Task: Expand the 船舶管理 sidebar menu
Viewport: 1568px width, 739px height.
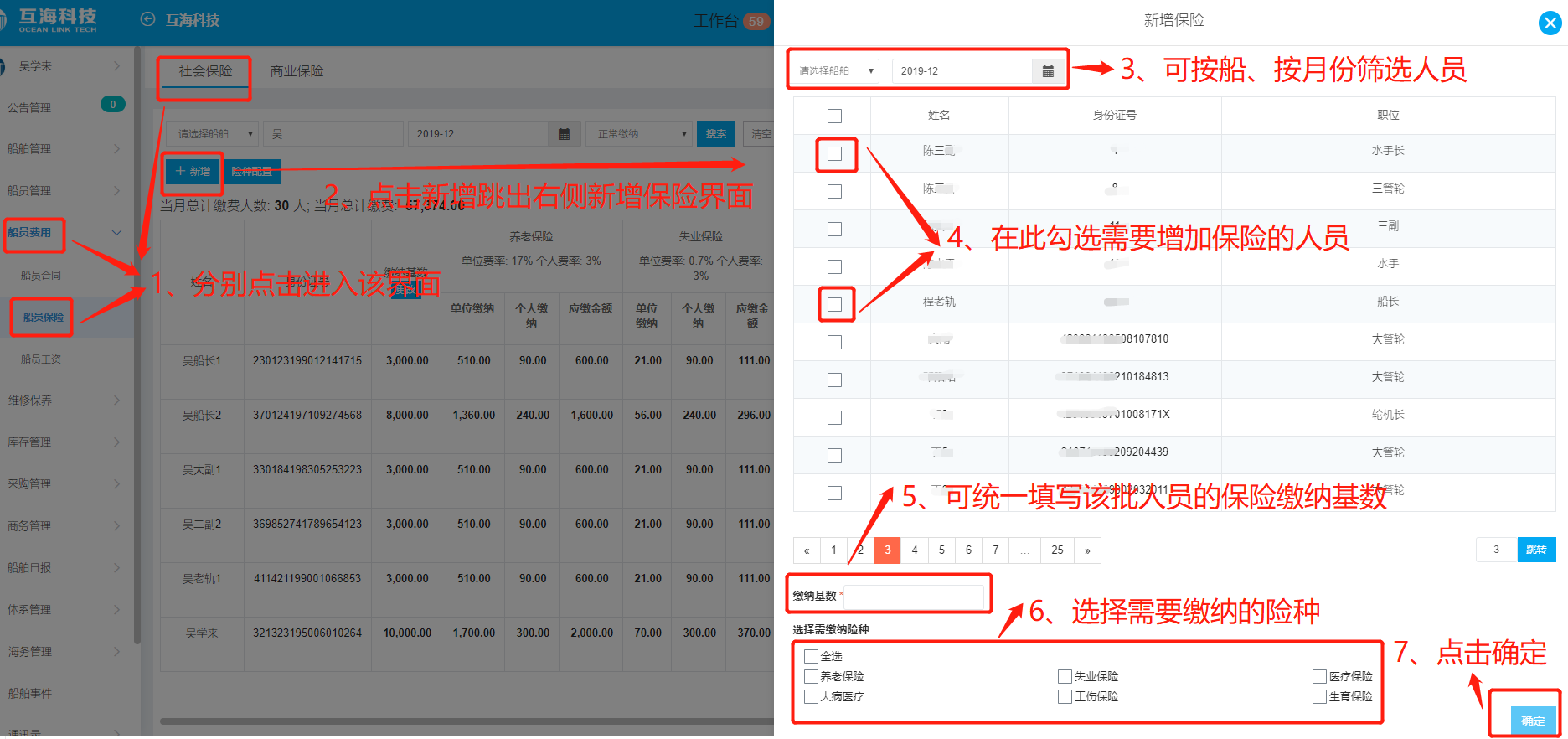Action: tap(116, 149)
